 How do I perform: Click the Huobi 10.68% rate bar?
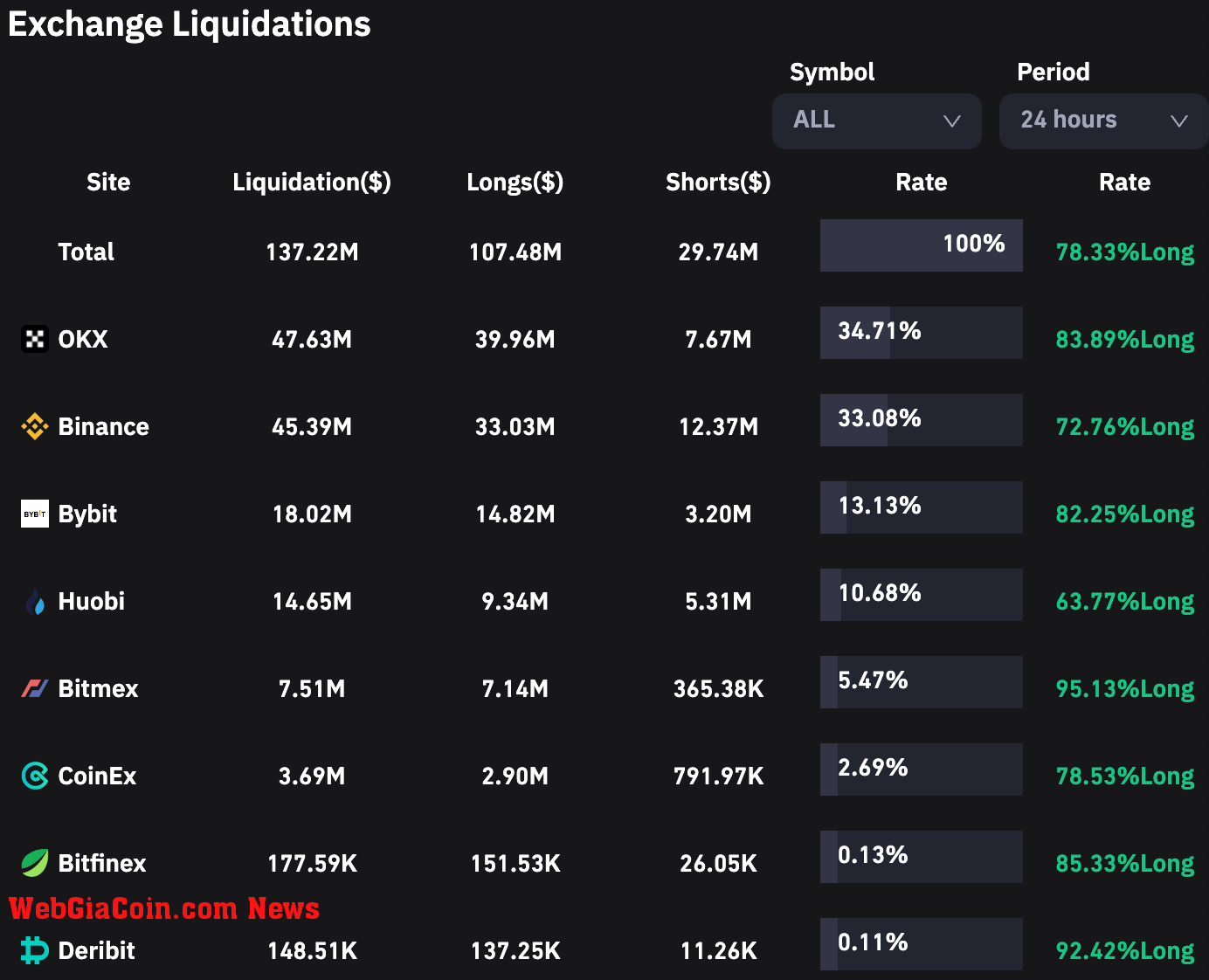922,595
